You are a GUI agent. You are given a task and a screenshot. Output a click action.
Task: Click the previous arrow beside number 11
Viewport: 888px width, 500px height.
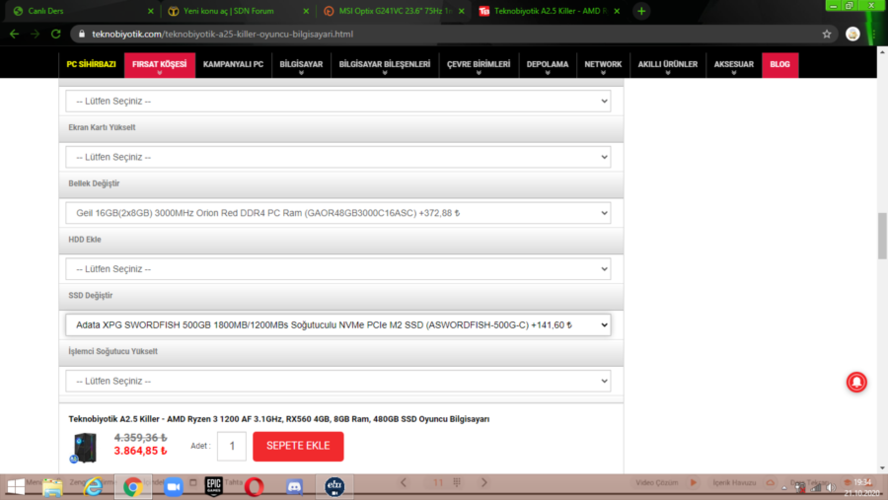403,482
